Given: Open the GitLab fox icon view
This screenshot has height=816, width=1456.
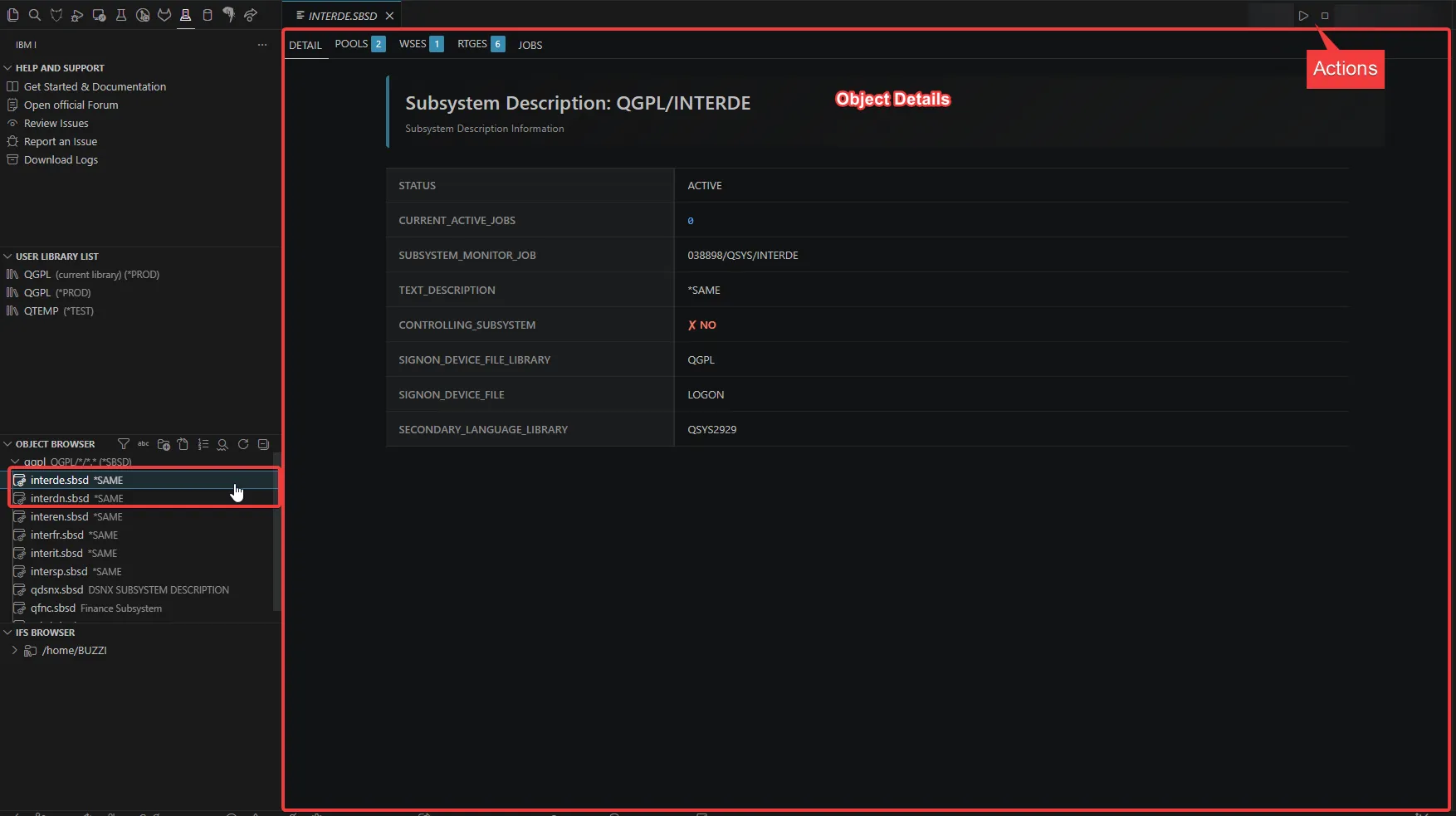Looking at the screenshot, I should coord(164,15).
